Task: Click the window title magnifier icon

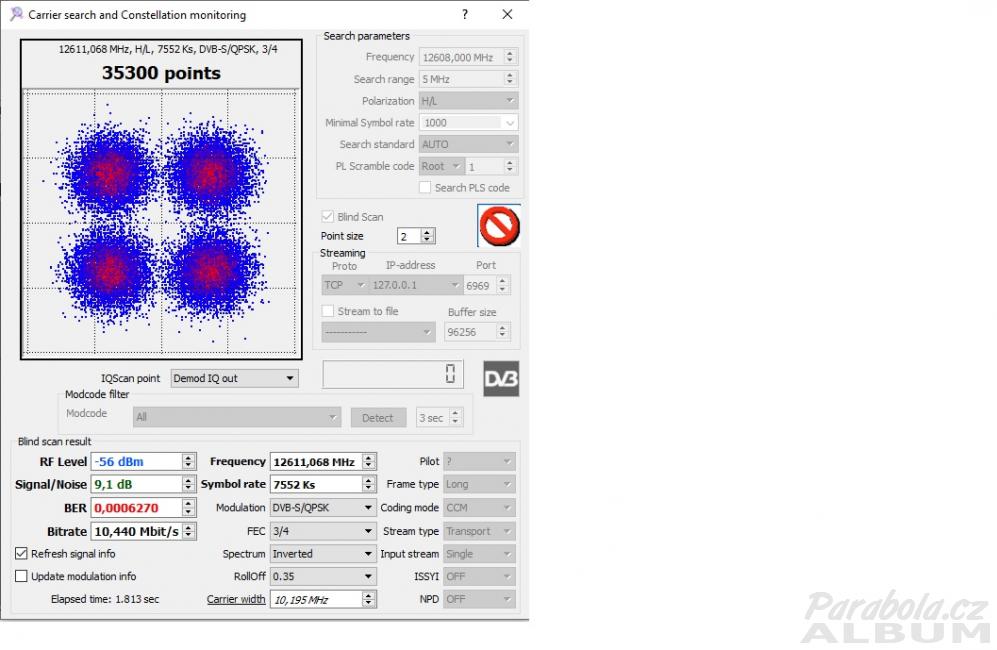Action: click(16, 14)
